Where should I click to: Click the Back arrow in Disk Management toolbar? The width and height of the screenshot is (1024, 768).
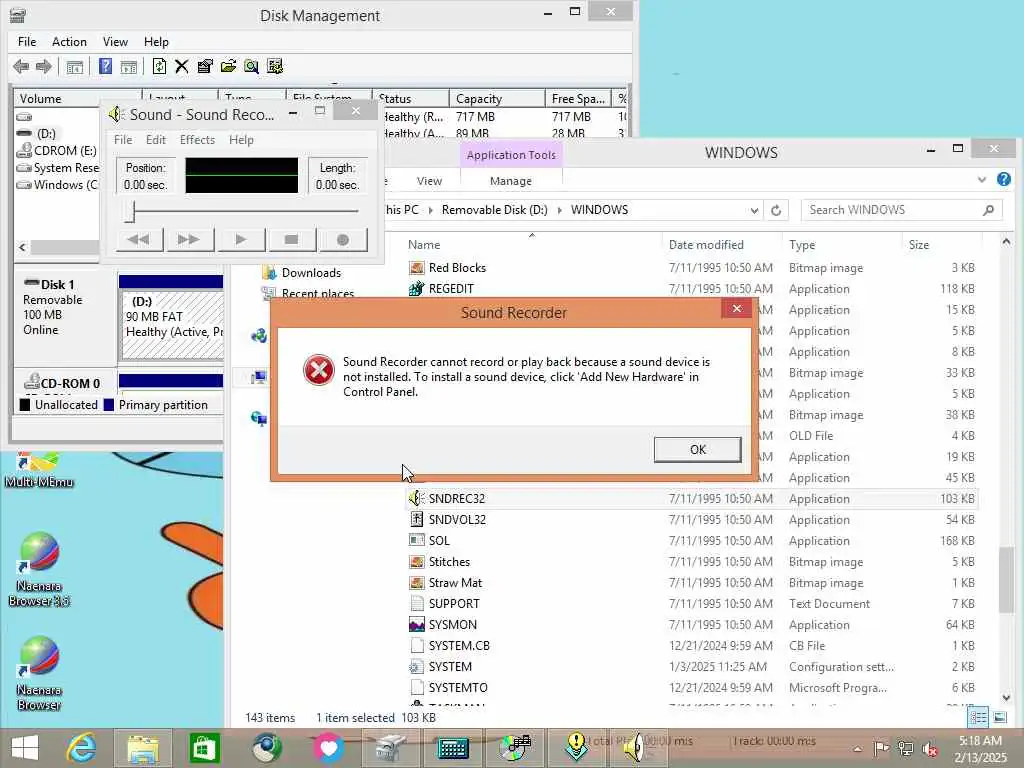(21, 66)
